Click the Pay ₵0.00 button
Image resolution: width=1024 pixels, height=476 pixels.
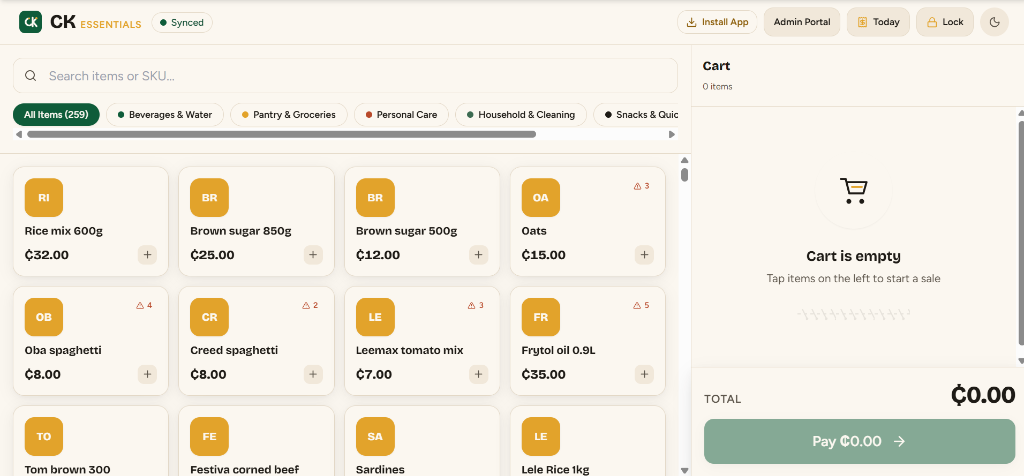[x=859, y=441]
